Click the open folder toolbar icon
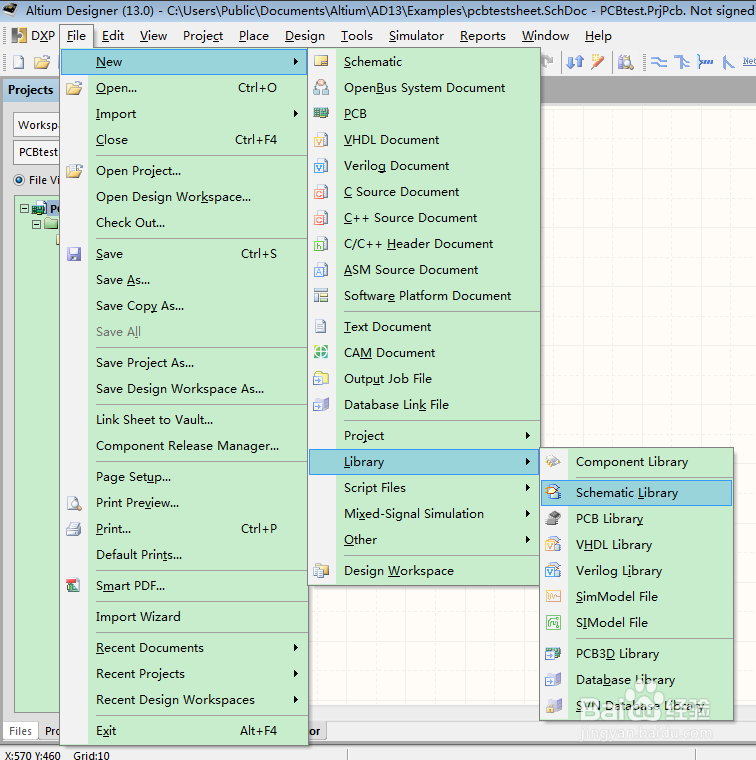Viewport: 756px width, 760px height. pyautogui.click(x=42, y=62)
